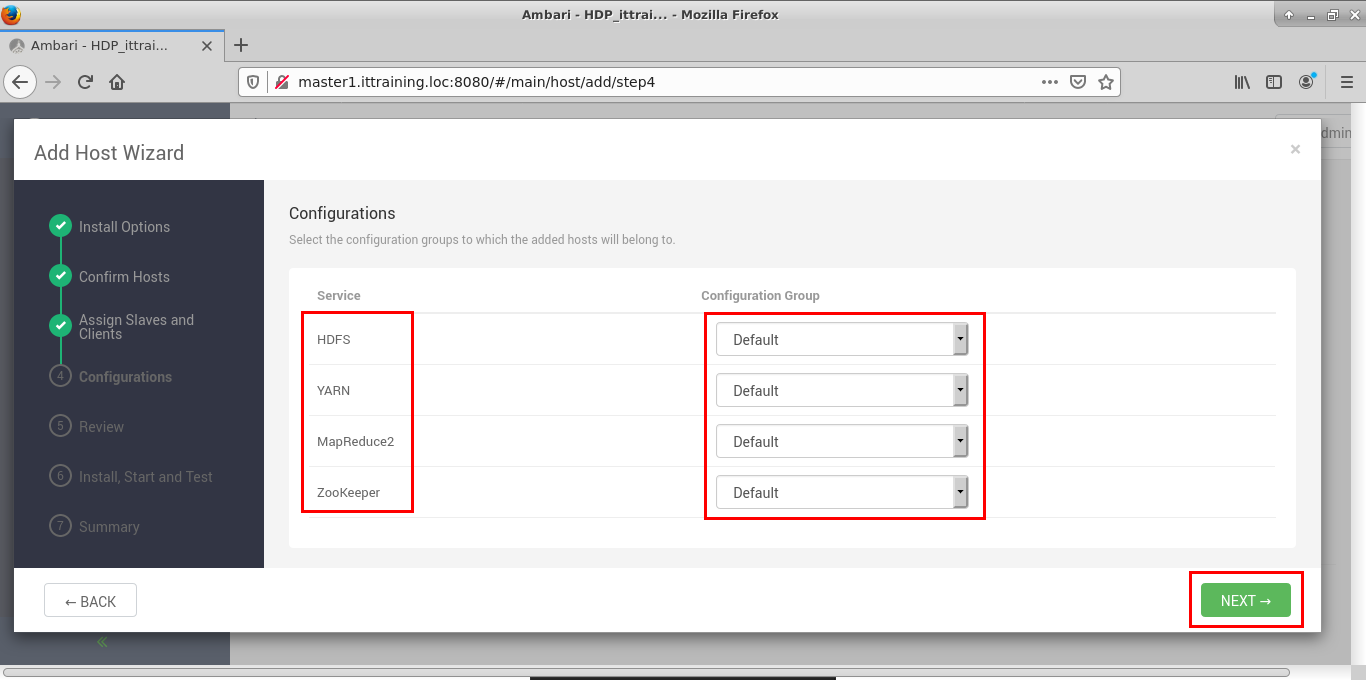This screenshot has height=680, width=1366.
Task: Expand HDFS configuration group dropdown
Action: (841, 340)
